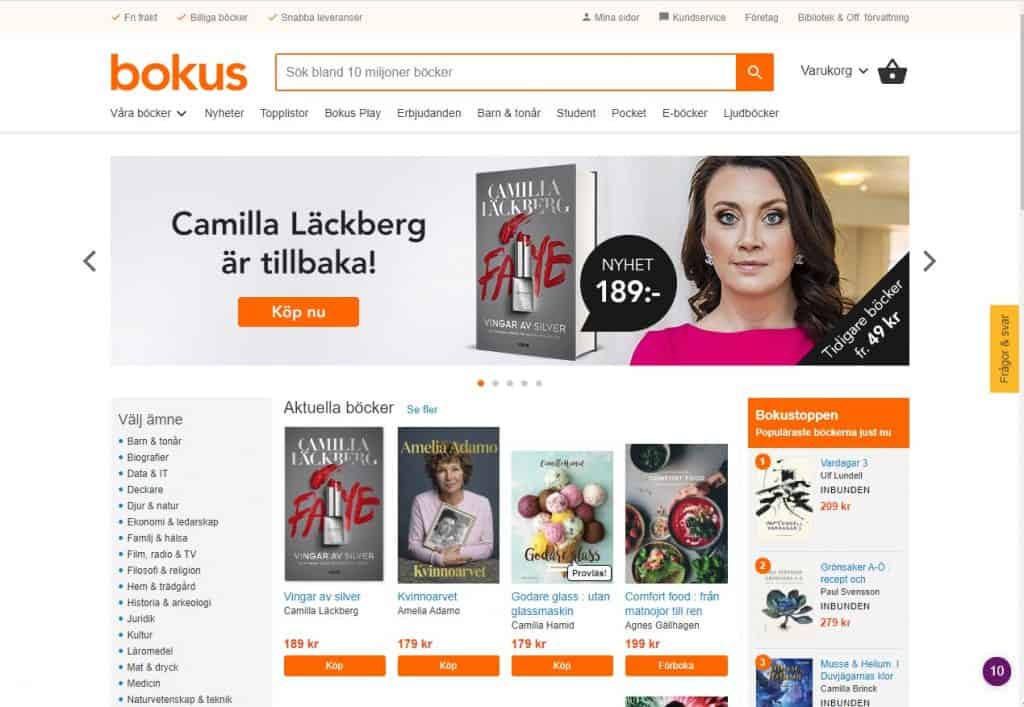
Task: Expand the Våra böcker dropdown menu
Action: point(148,113)
